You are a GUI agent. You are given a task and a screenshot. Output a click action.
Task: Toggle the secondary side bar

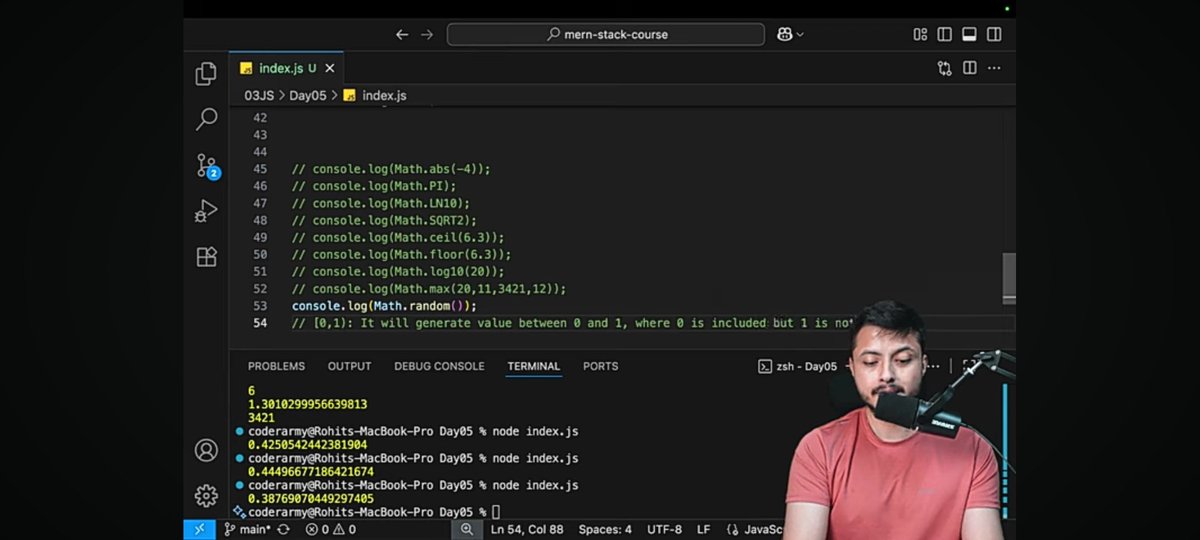click(994, 34)
